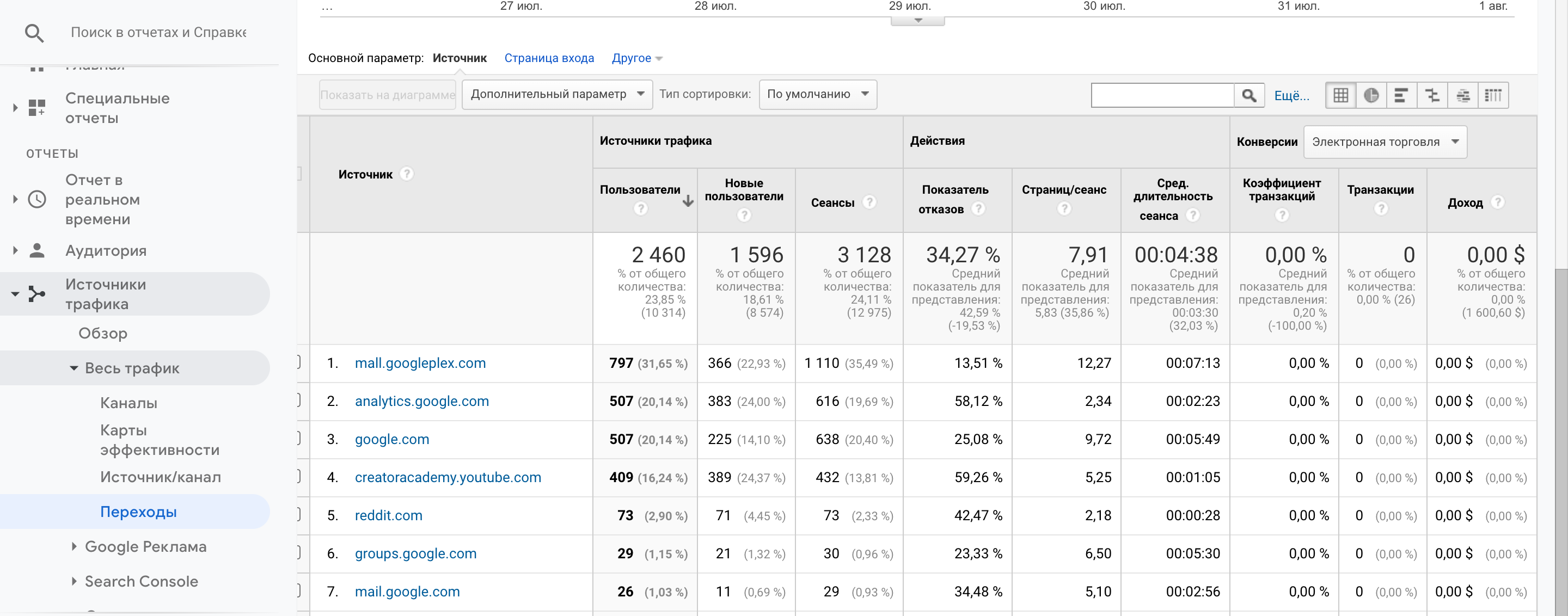Tick checkbox for analytics.google.com row
The width and height of the screenshot is (1568, 616).
point(298,401)
